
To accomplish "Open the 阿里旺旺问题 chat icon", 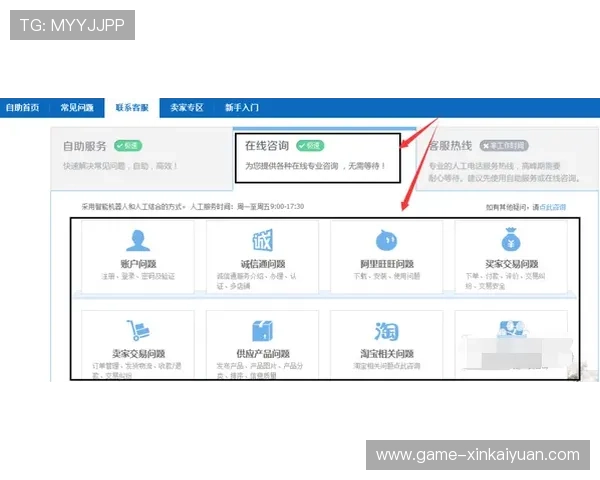I will 386,241.
